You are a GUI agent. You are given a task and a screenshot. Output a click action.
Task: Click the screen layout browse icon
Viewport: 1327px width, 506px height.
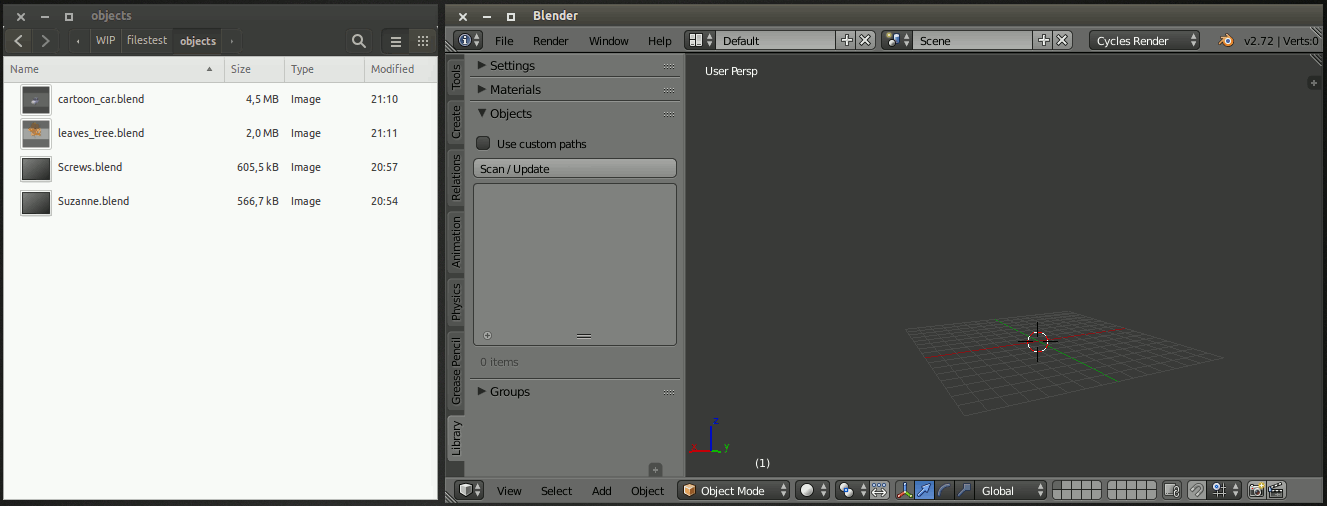coord(700,40)
